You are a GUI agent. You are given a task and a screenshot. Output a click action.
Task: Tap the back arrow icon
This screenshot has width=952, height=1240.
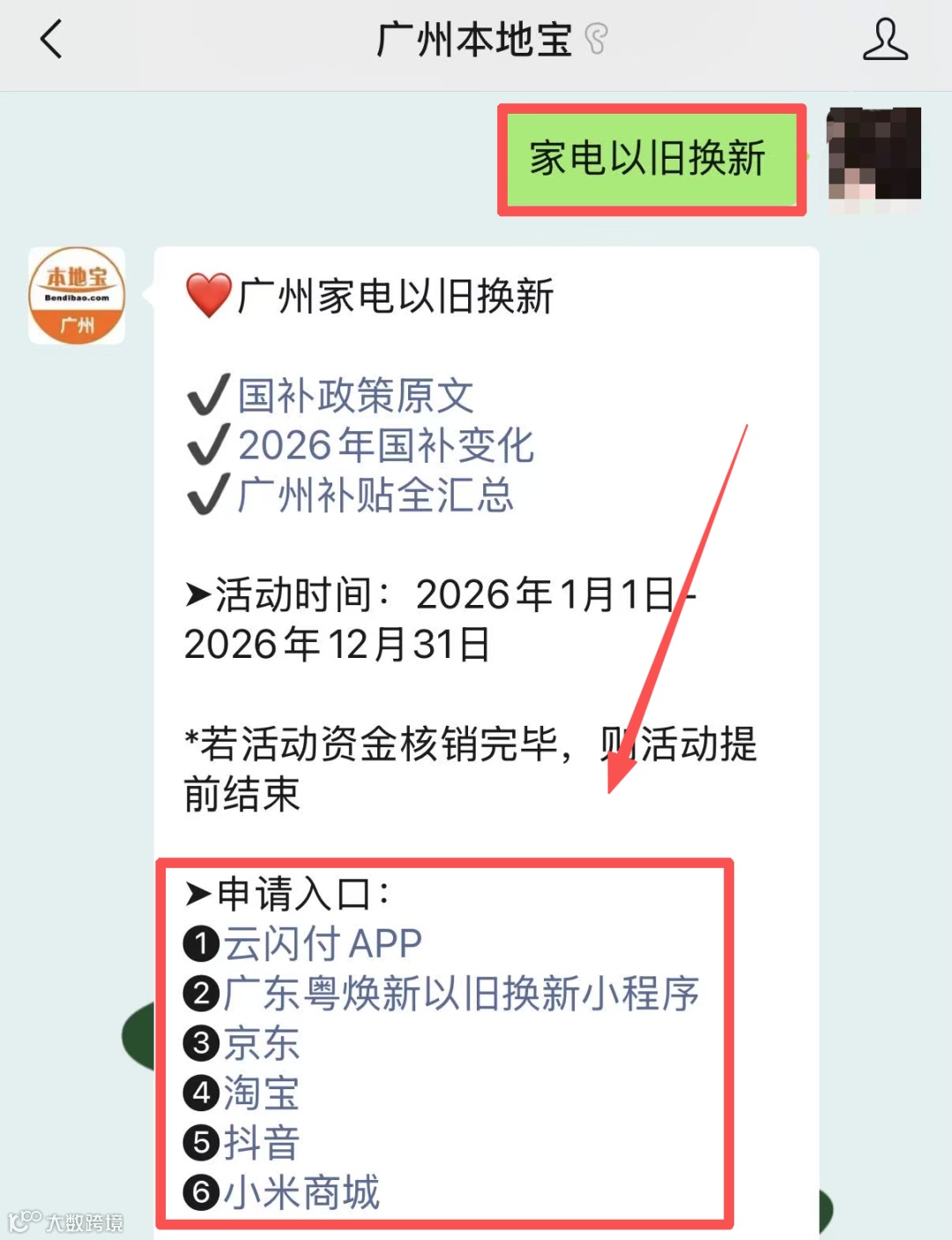52,40
